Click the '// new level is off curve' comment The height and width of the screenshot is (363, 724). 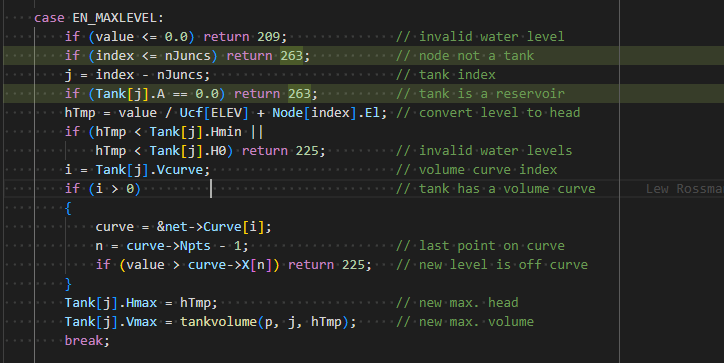(492, 265)
